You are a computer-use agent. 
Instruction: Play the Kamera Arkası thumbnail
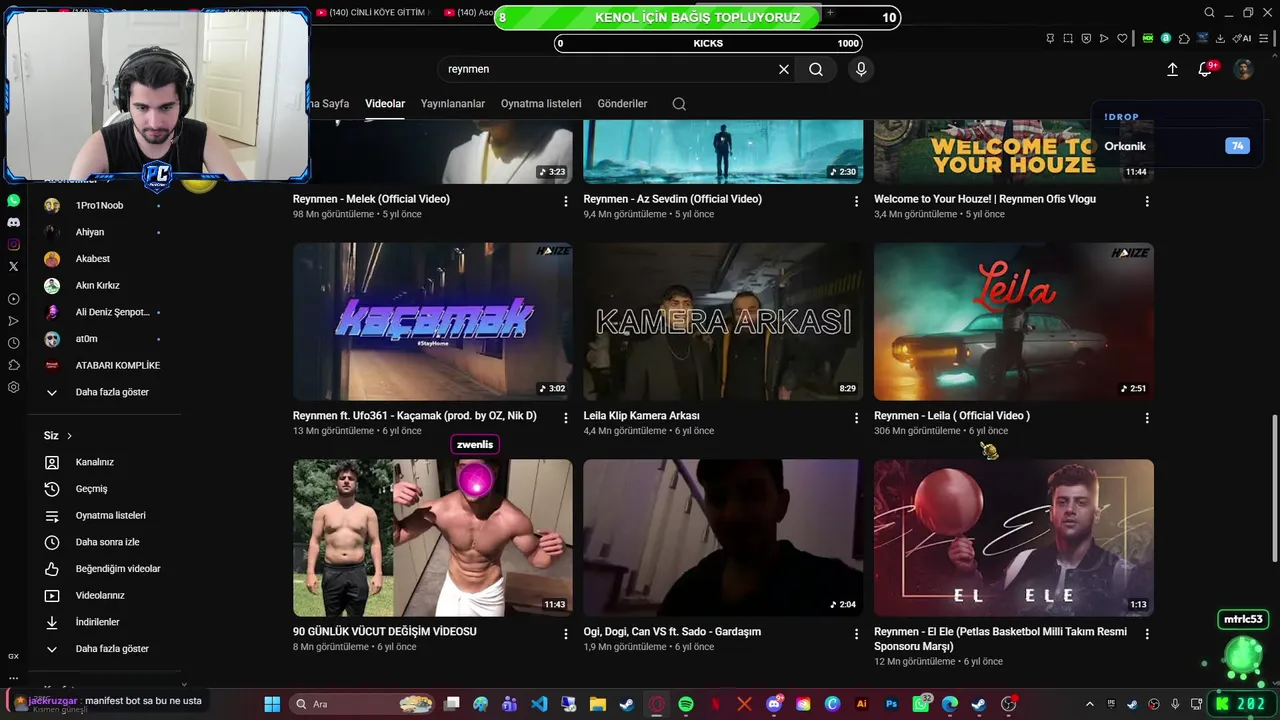723,322
